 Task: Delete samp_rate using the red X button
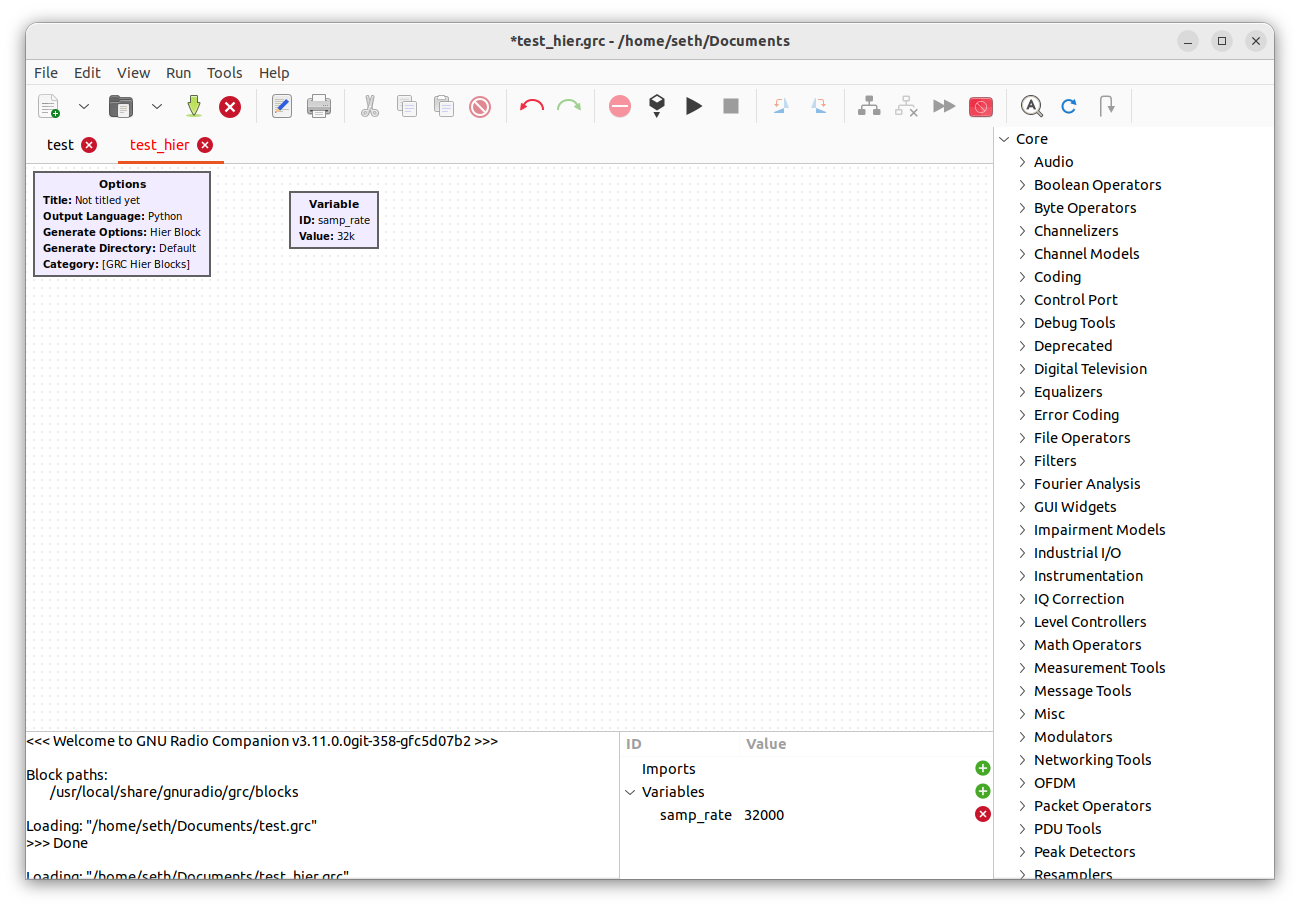982,814
